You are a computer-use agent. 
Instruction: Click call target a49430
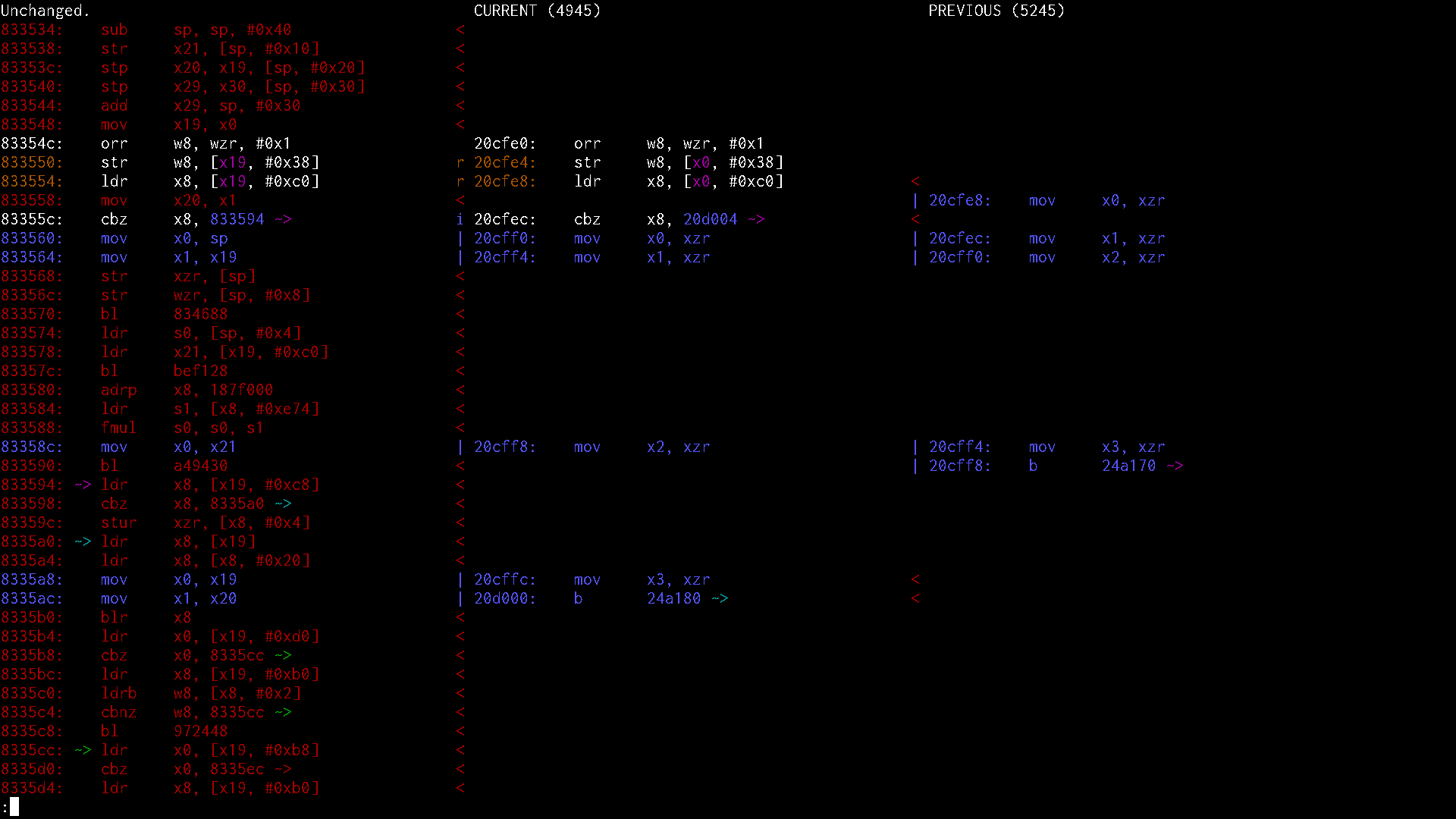pyautogui.click(x=201, y=466)
